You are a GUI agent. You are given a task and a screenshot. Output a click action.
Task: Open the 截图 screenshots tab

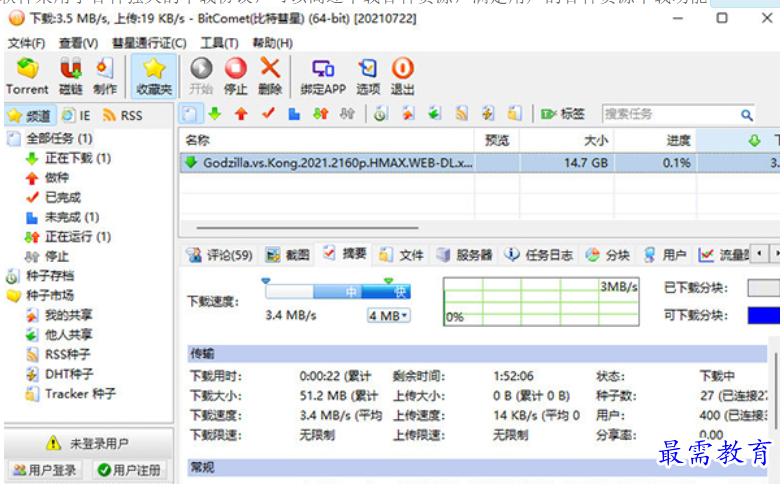tap(288, 255)
